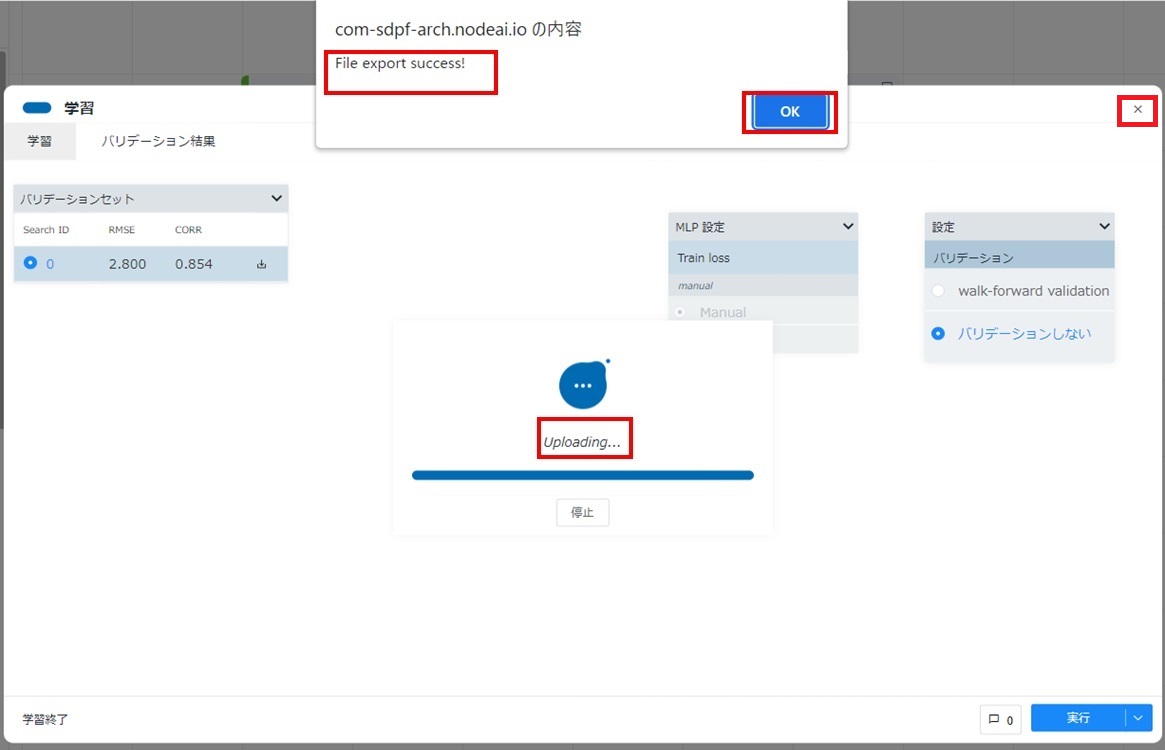Click the File export success! message
The height and width of the screenshot is (750, 1165).
(400, 63)
